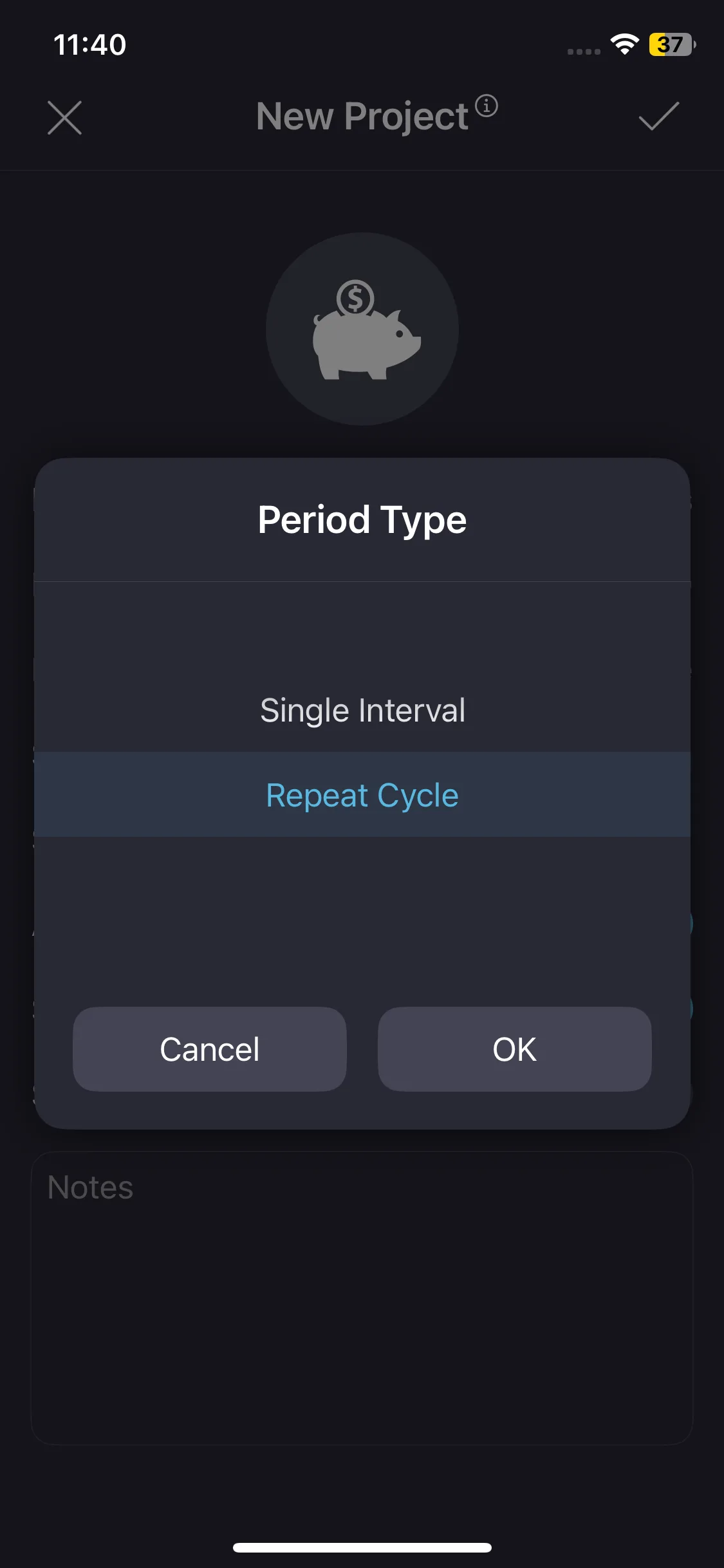This screenshot has height=1568, width=724.
Task: Tap the 11:40 clock in status bar
Action: click(89, 44)
